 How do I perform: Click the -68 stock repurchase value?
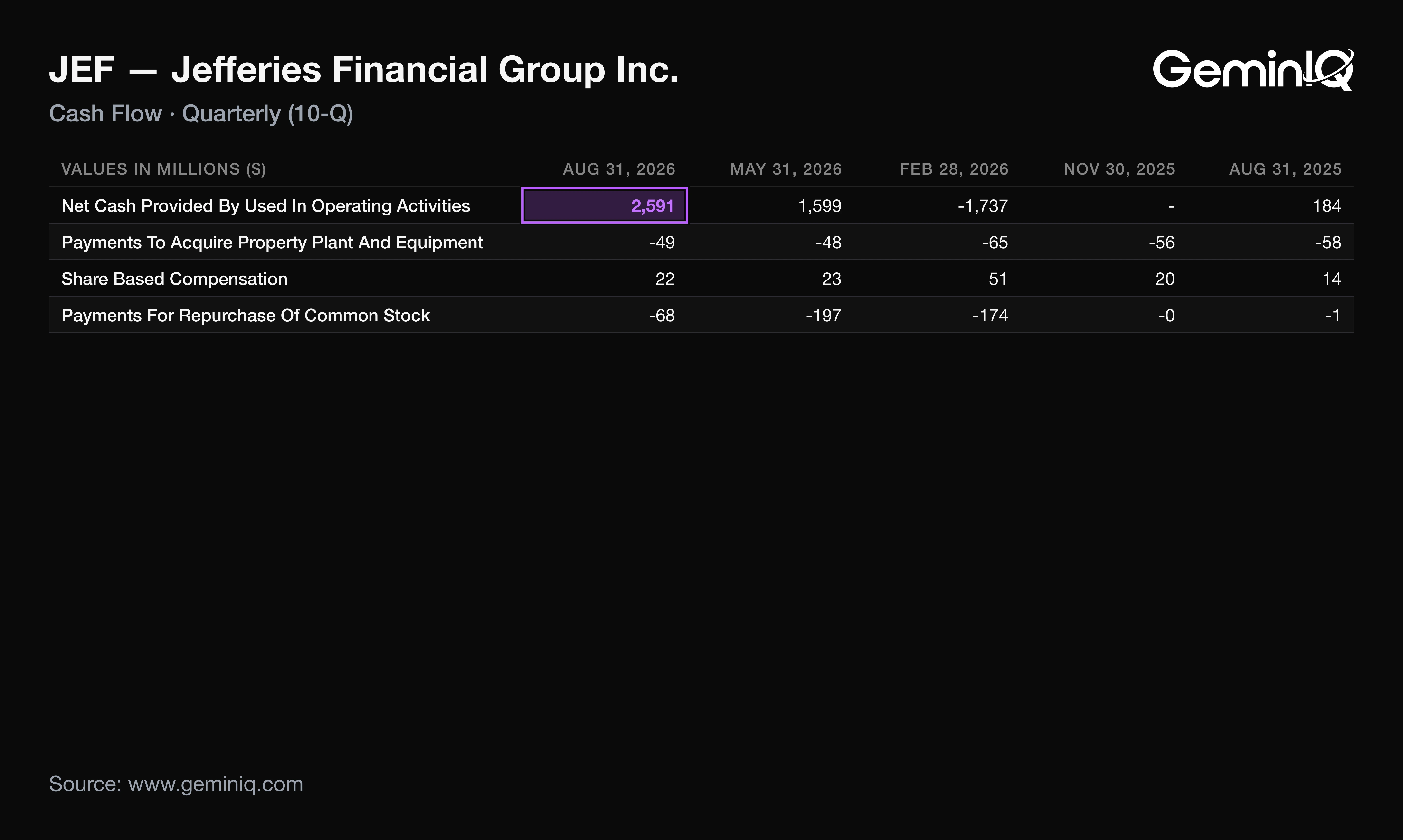click(662, 315)
